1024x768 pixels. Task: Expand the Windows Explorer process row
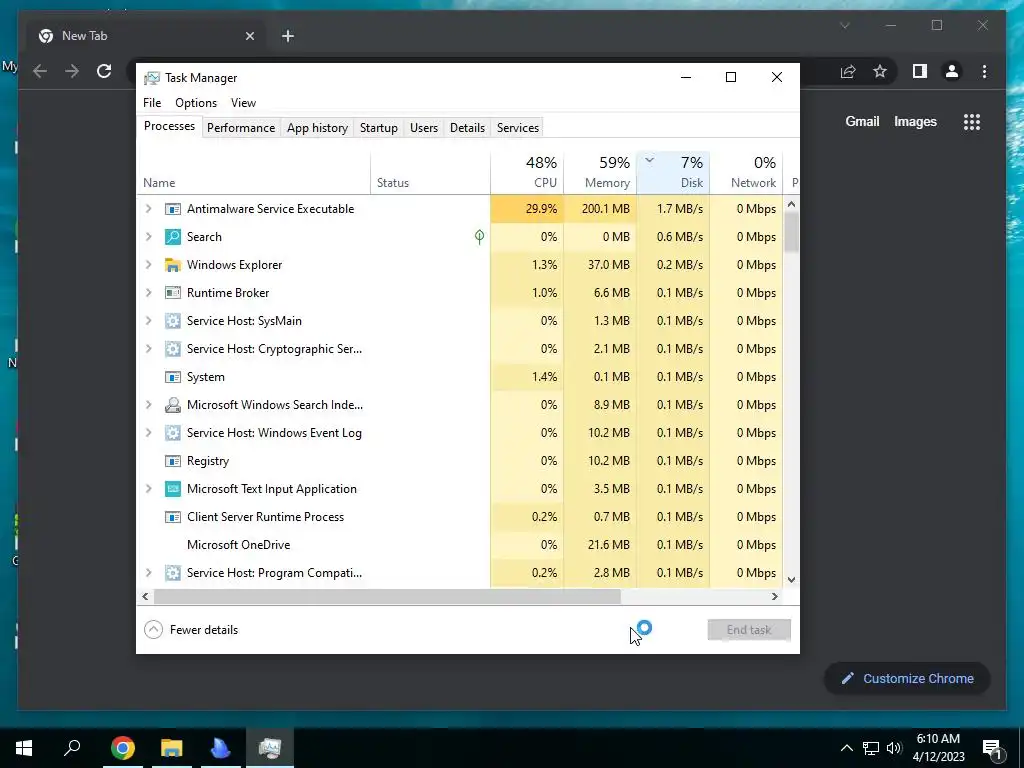click(x=149, y=265)
